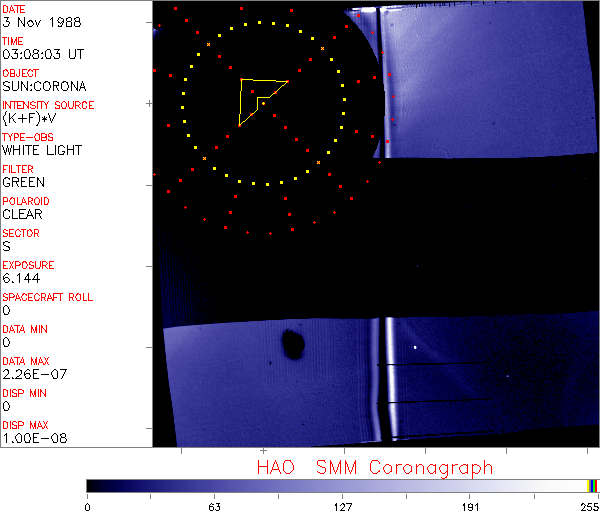The width and height of the screenshot is (600, 512).
Task: Click the 255 label under the color bar
Action: pyautogui.click(x=588, y=505)
